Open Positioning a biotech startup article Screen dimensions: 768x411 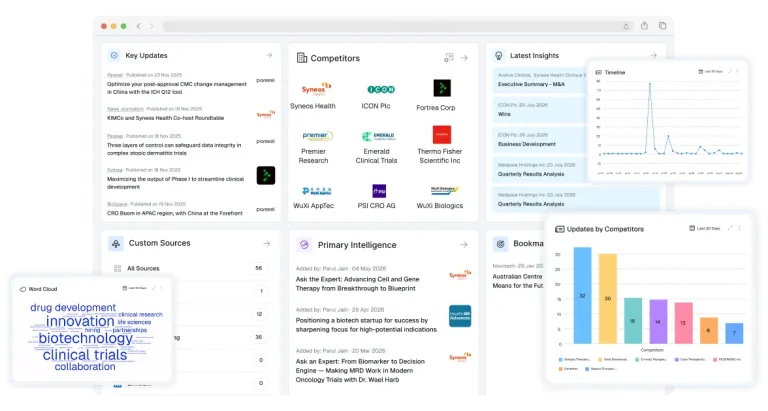(366, 325)
